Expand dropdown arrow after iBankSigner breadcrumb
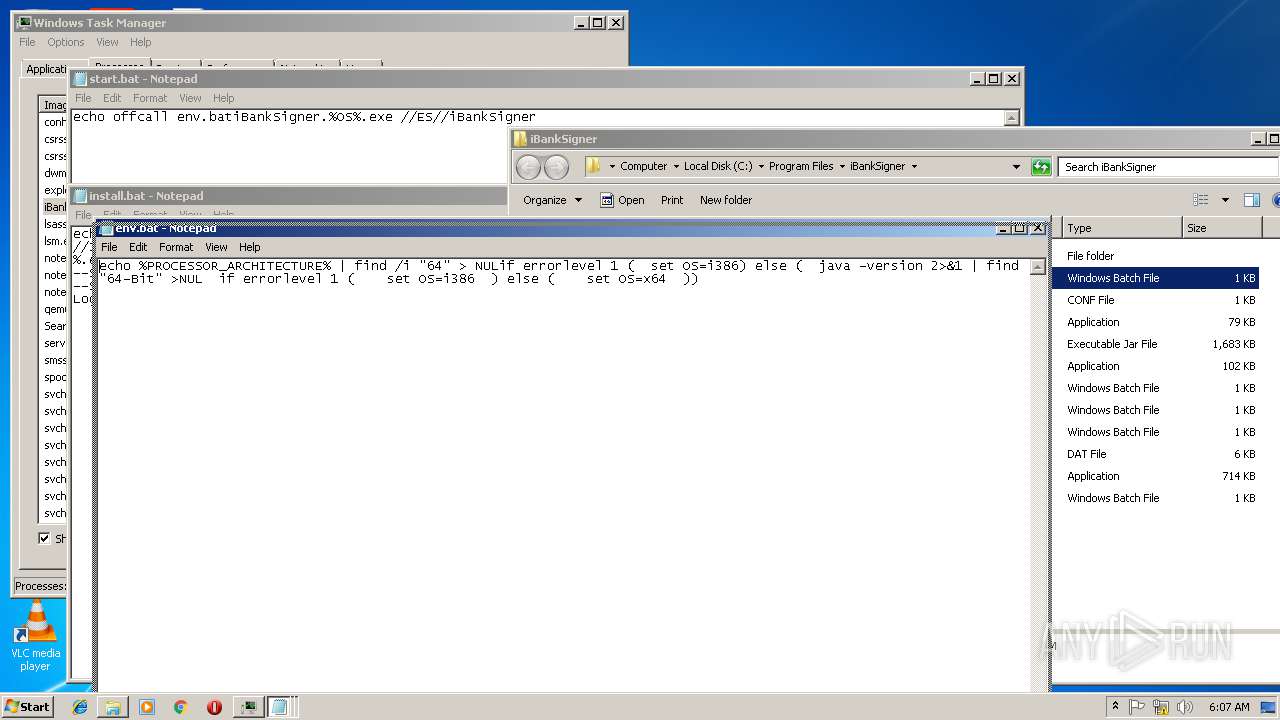The height and width of the screenshot is (720, 1280). pyautogui.click(x=913, y=167)
